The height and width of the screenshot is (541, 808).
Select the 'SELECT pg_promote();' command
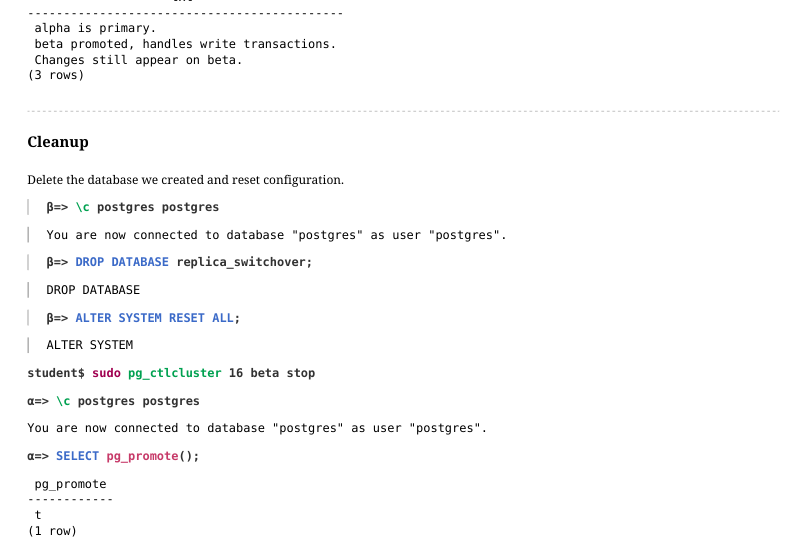click(113, 456)
